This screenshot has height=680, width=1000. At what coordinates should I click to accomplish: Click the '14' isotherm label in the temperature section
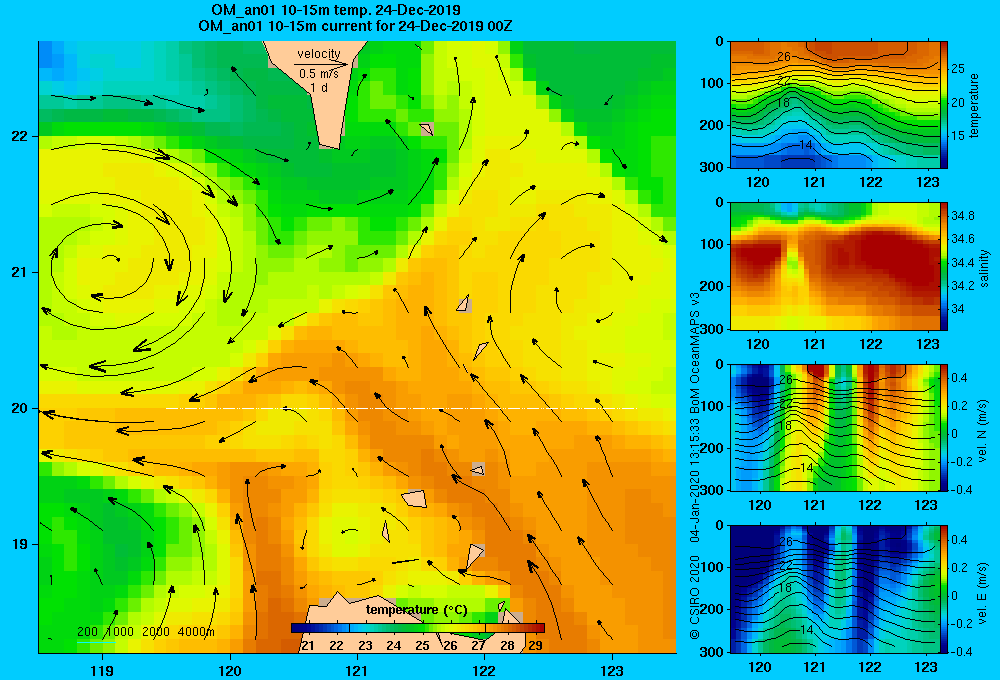coord(805,145)
